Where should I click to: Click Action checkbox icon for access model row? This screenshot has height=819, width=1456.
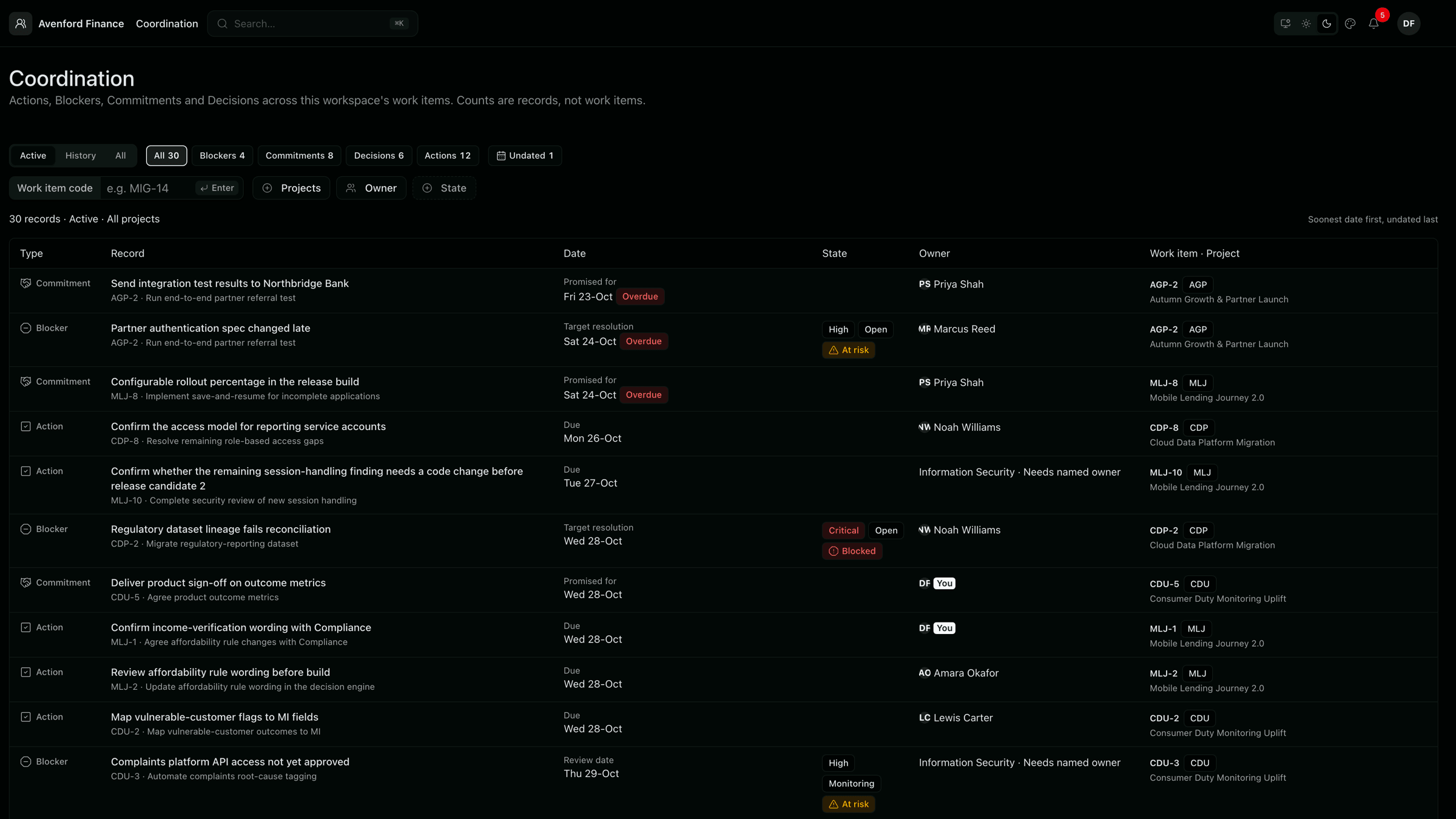pyautogui.click(x=25, y=426)
